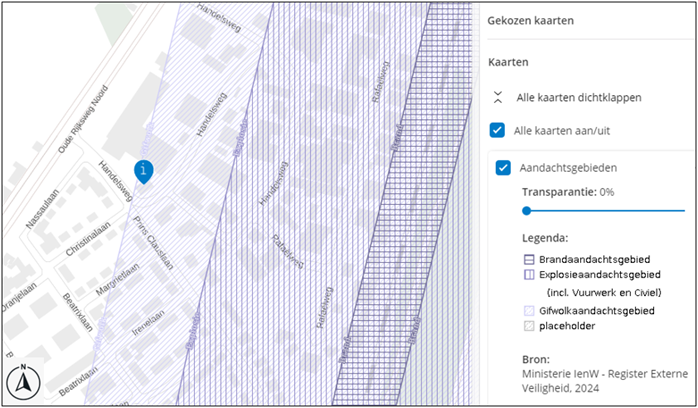Click the placeholder legend swatch
Screen dimensions: 698x408
coord(529,326)
